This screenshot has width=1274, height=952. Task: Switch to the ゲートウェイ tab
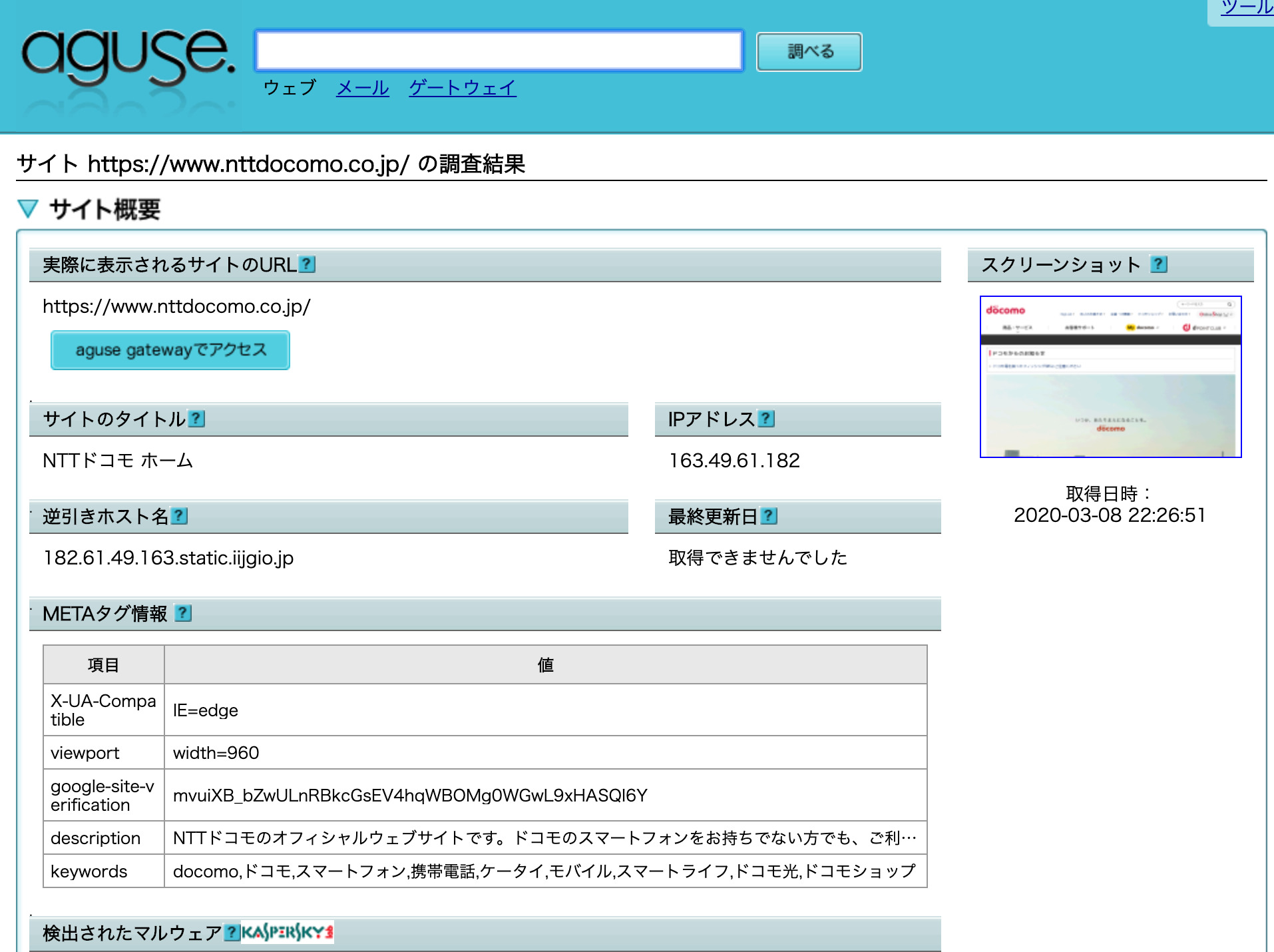462,88
